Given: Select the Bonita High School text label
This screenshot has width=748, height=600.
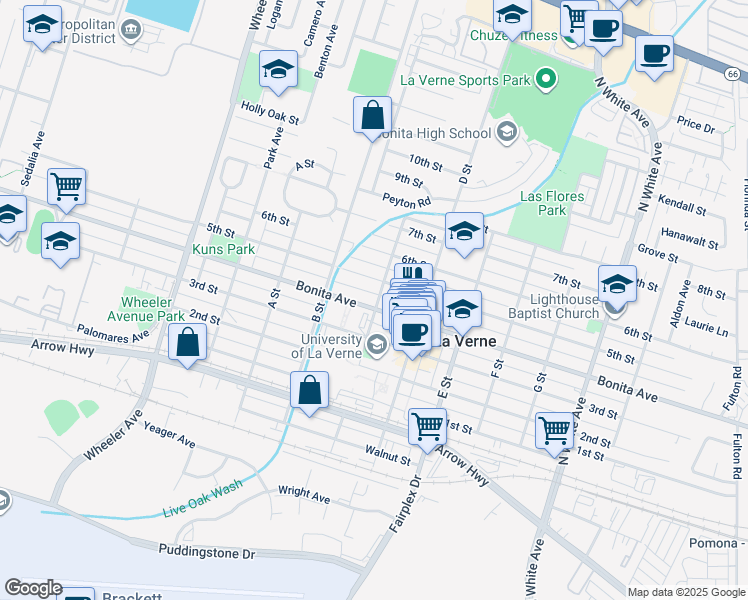Looking at the screenshot, I should tap(432, 134).
